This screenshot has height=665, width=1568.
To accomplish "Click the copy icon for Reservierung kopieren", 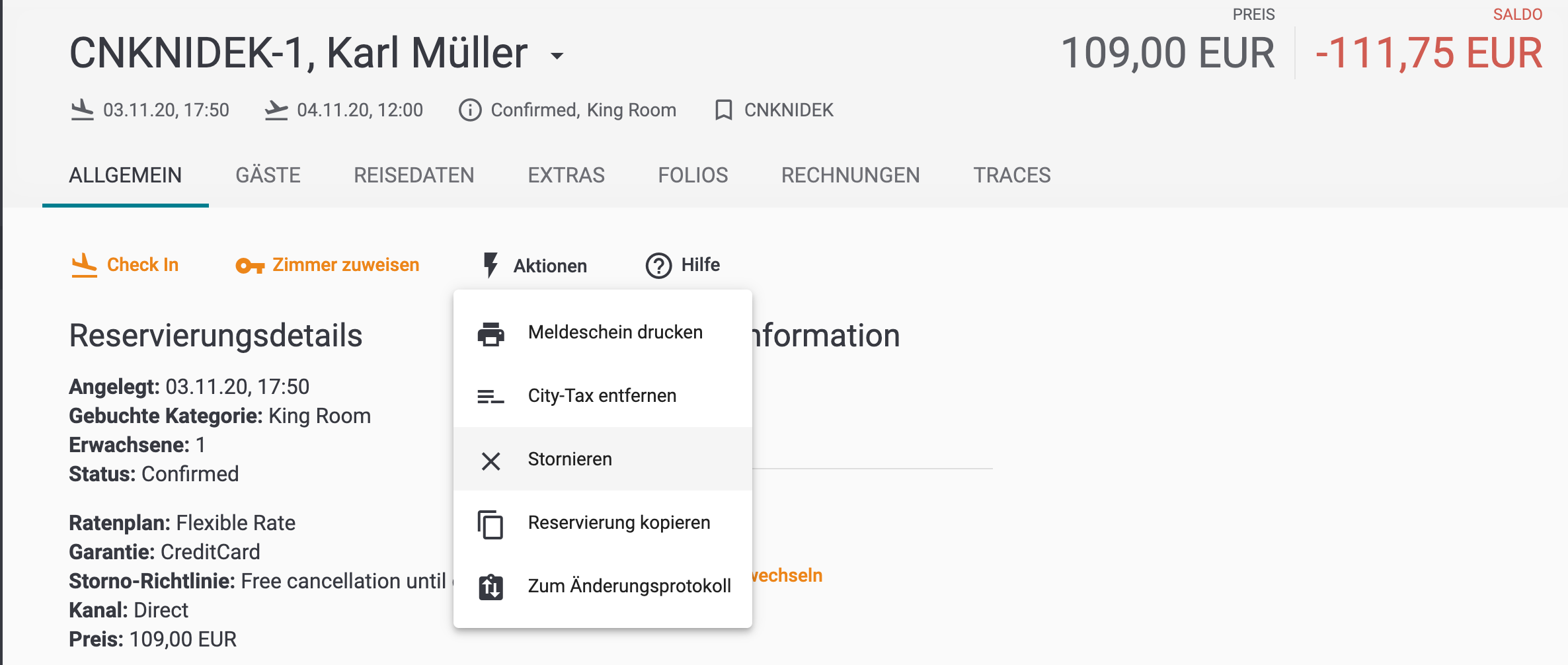I will click(490, 525).
